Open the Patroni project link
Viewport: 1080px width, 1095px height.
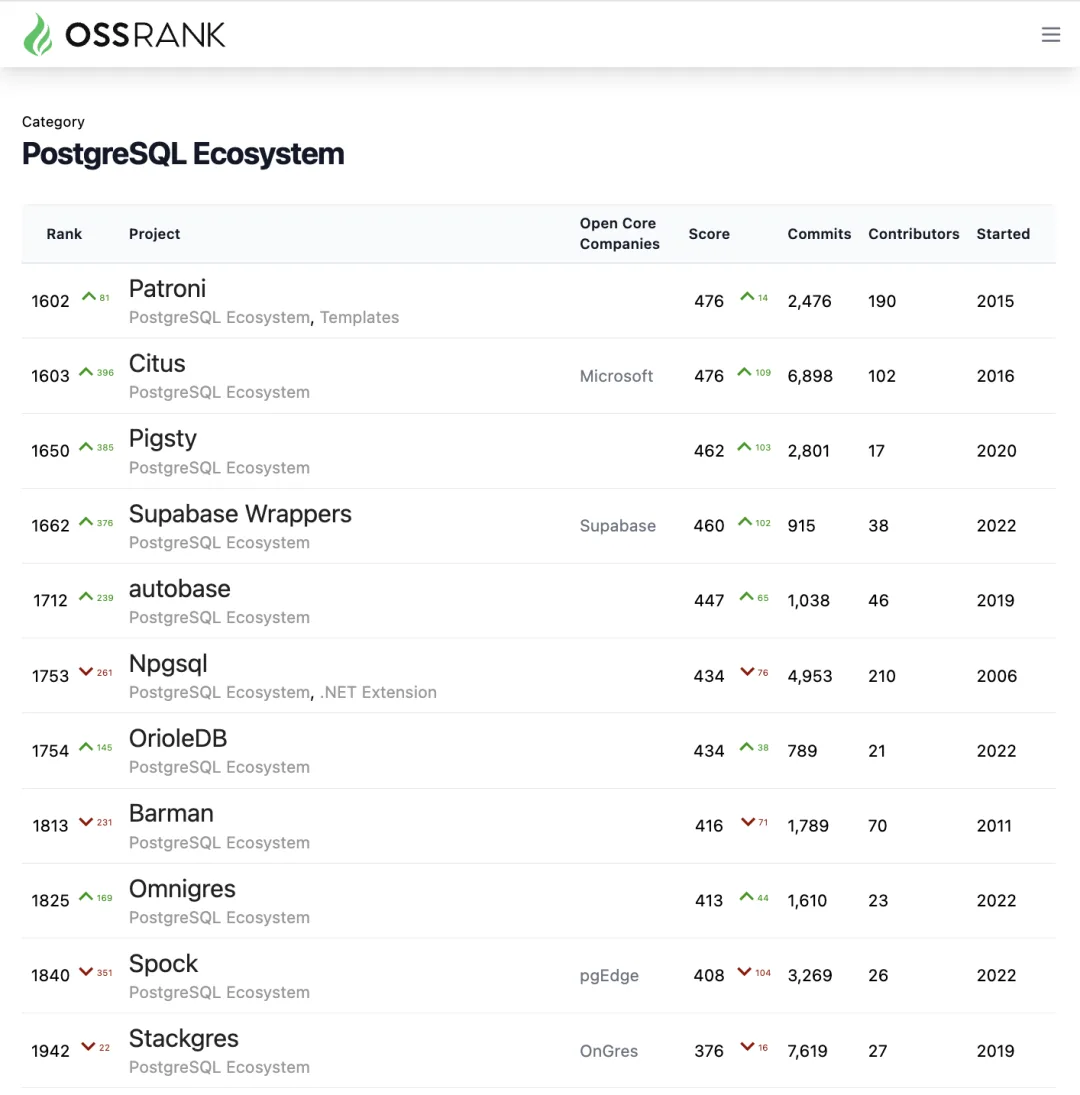click(168, 288)
